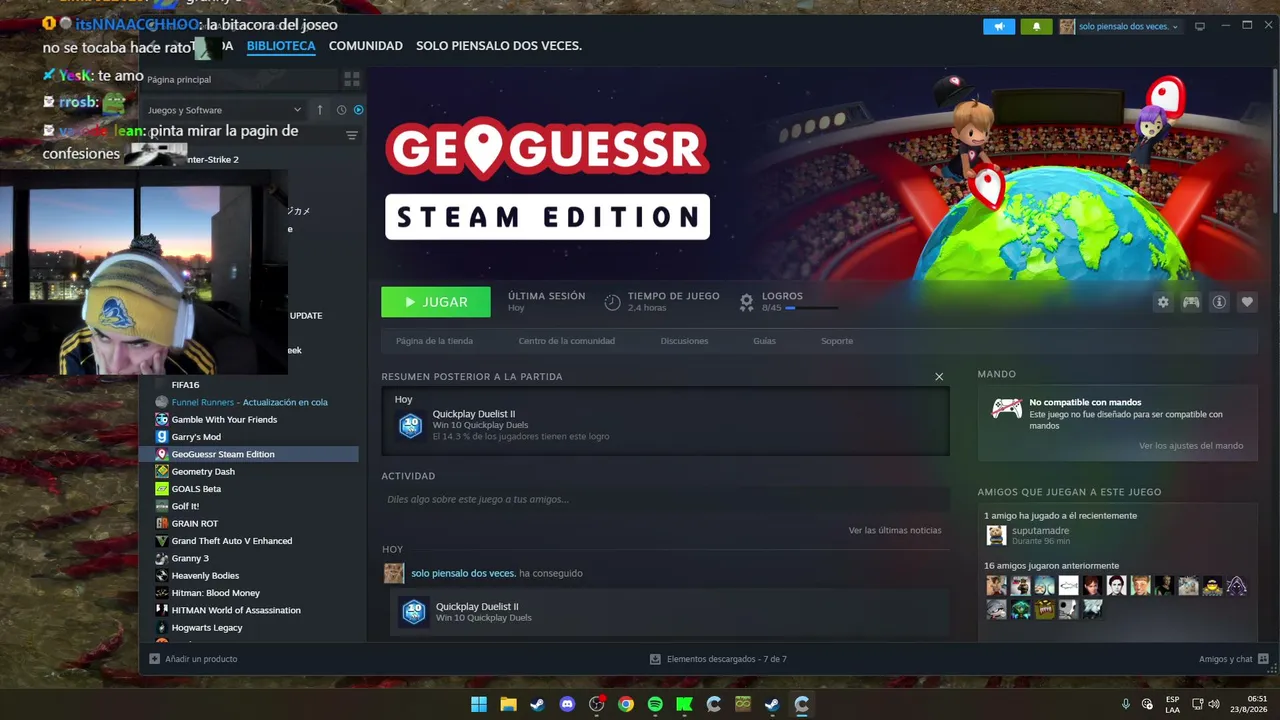Screen dimensions: 1280x720
Task: Close the post-game summary panel
Action: pyautogui.click(x=939, y=376)
